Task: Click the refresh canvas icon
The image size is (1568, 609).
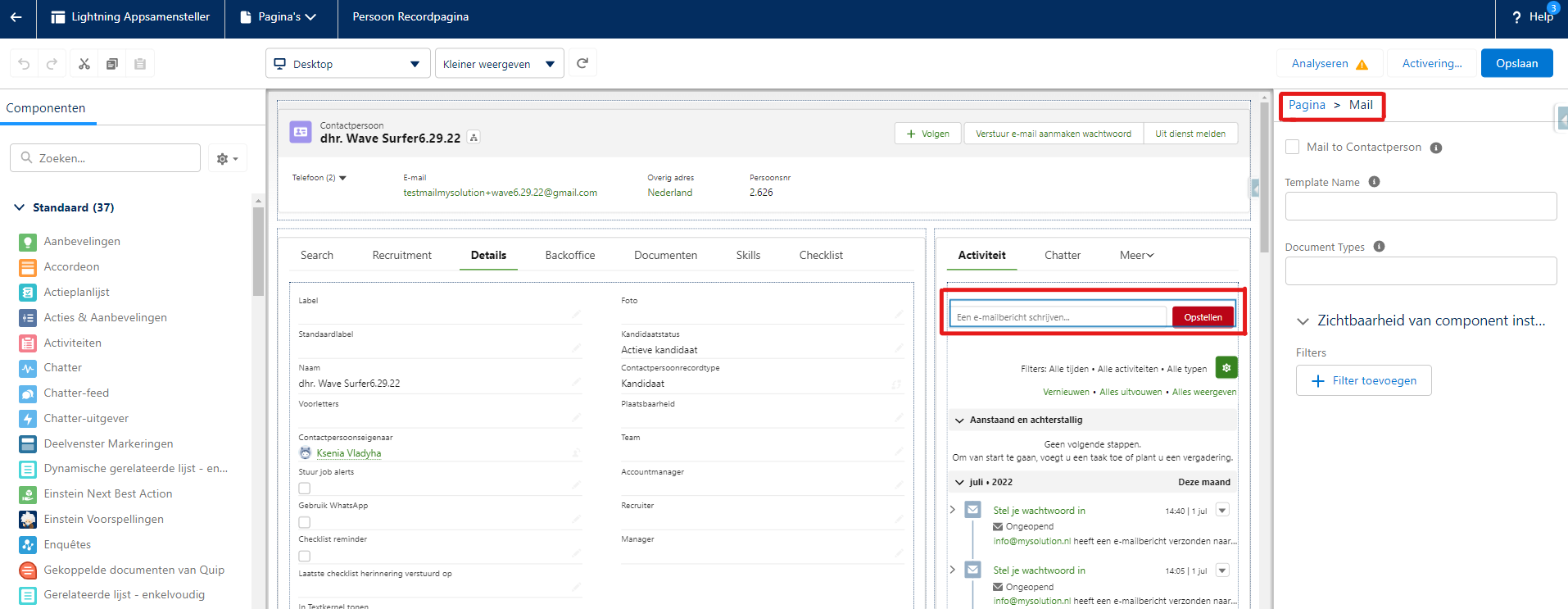Action: click(x=582, y=63)
